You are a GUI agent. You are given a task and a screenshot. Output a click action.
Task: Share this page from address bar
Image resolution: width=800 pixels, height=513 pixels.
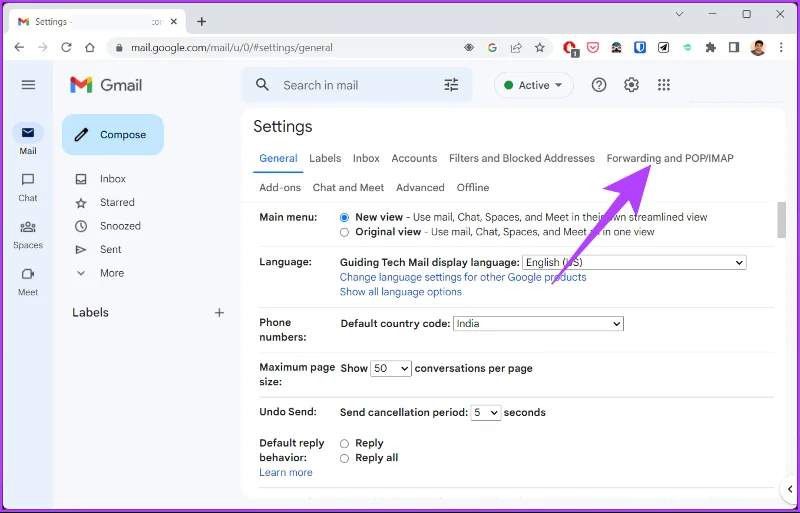(516, 47)
